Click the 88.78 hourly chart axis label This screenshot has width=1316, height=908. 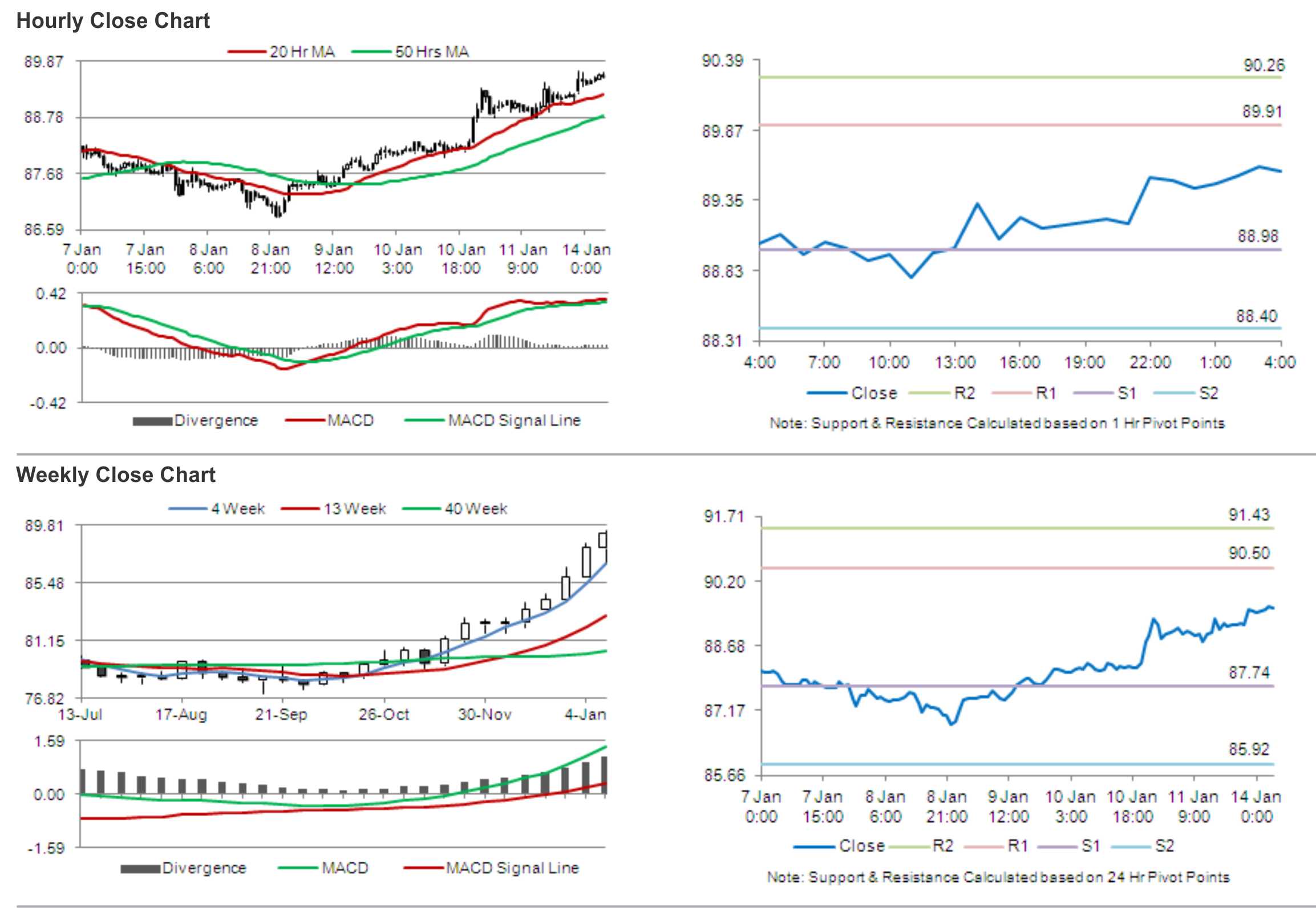pos(43,117)
